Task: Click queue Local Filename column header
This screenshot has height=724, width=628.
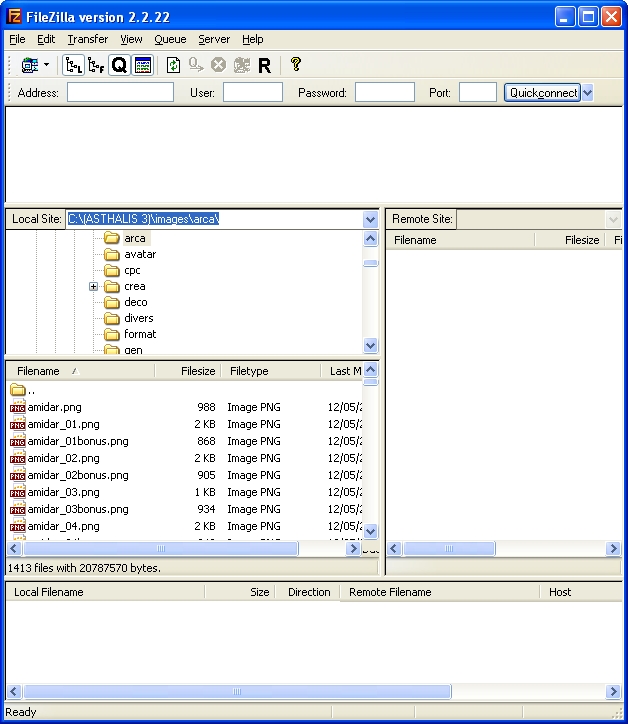Action: 105,592
